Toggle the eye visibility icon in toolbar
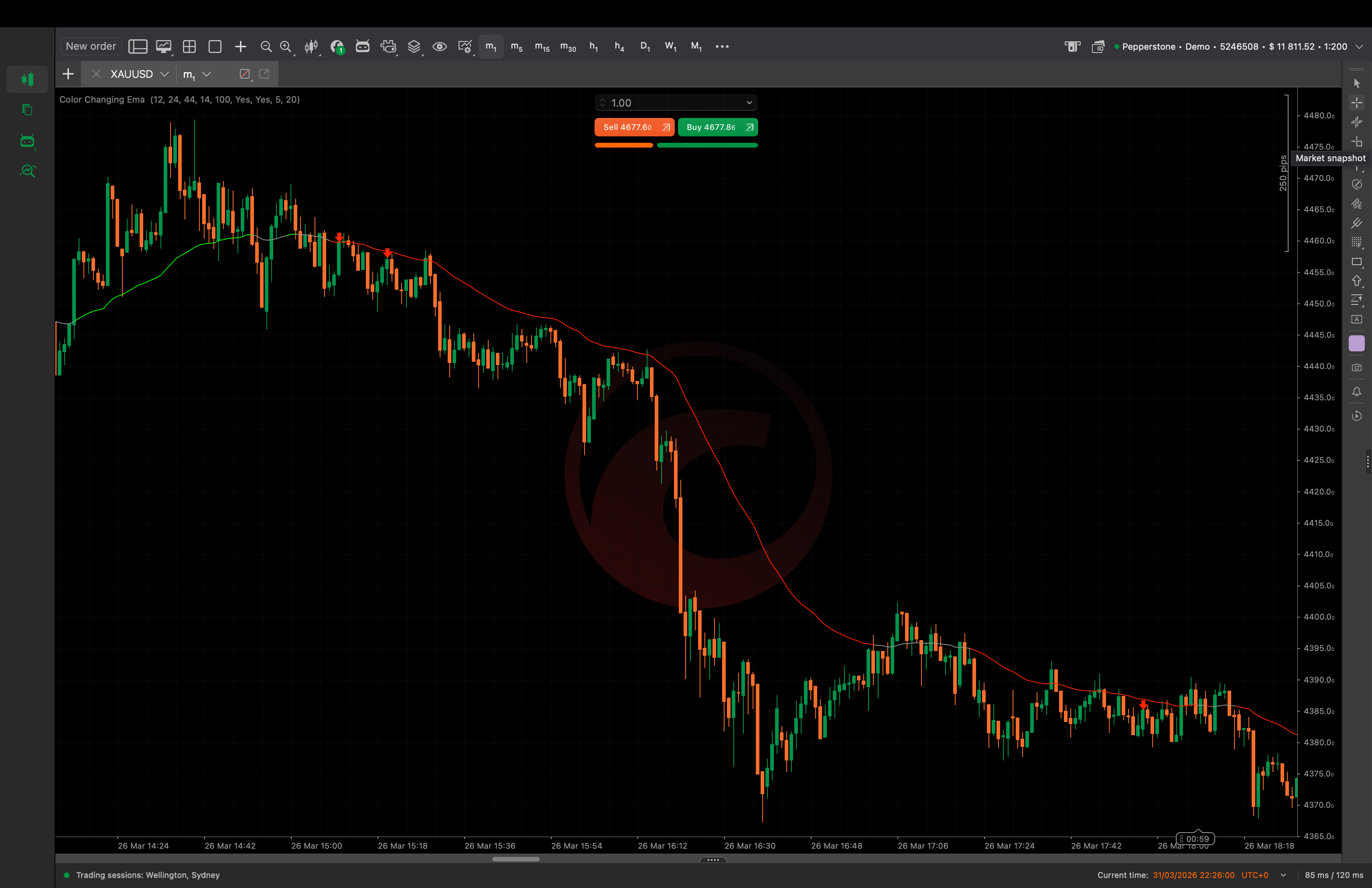Viewport: 1372px width, 888px height. [439, 47]
